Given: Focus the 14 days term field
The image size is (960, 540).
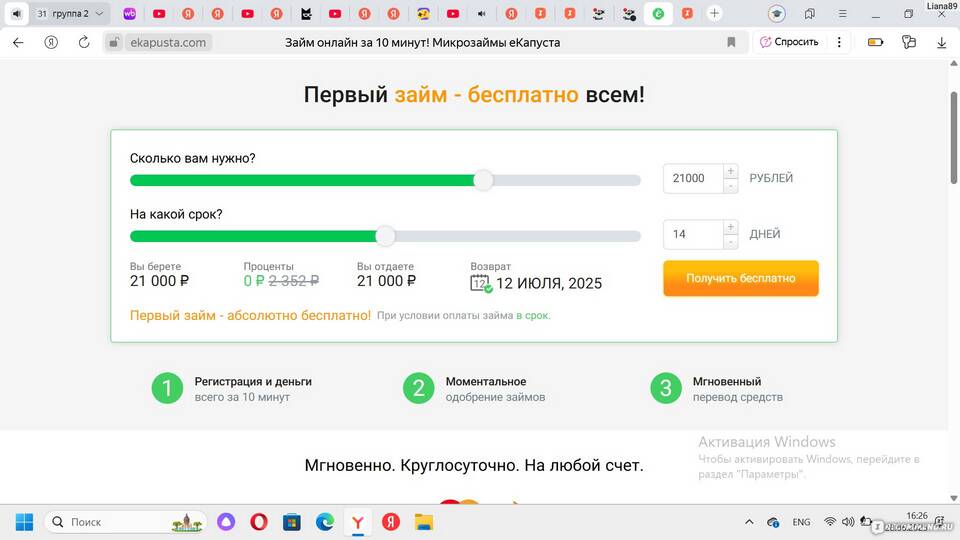Looking at the screenshot, I should [x=693, y=234].
